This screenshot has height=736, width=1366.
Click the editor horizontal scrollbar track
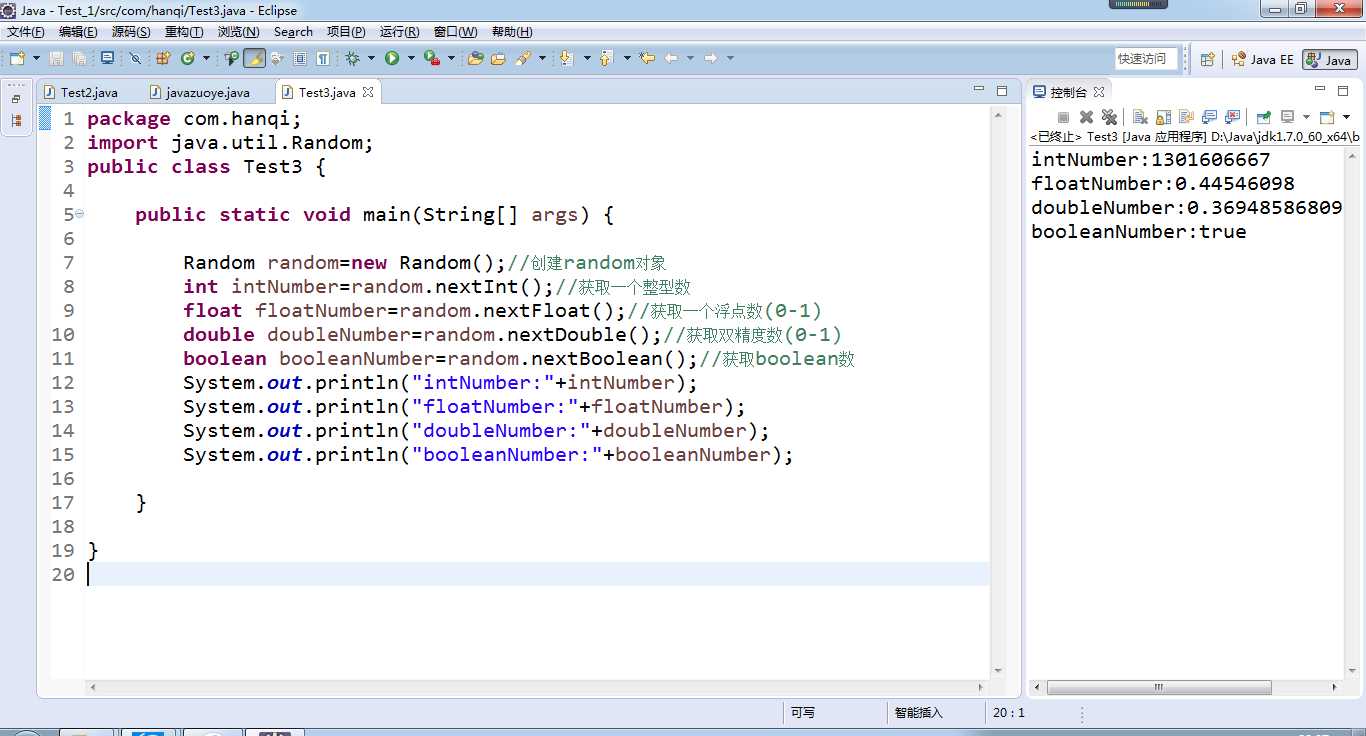536,688
